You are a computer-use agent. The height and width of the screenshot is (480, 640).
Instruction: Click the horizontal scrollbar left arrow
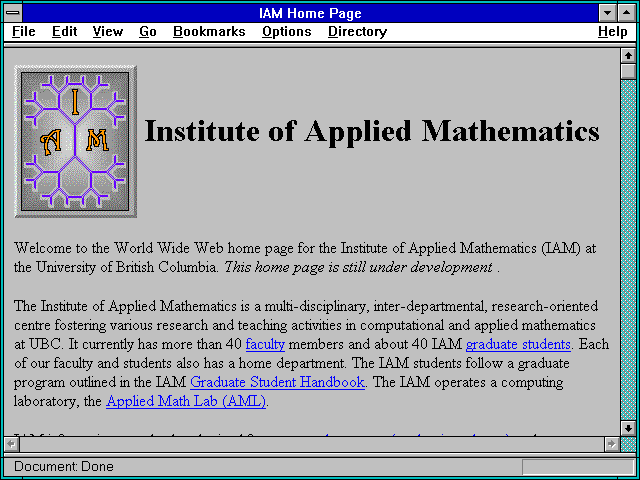click(11, 444)
